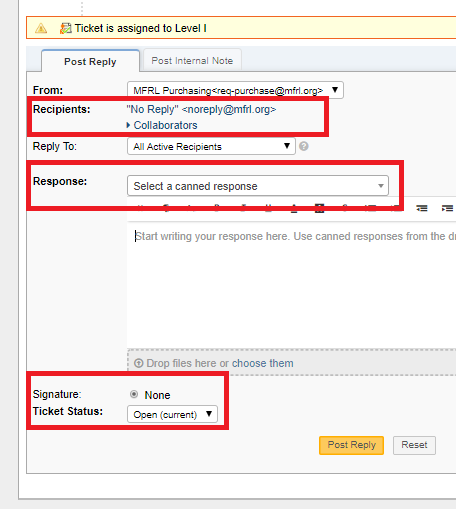Click the upload arrow icon in drop area
The height and width of the screenshot is (509, 456).
tap(138, 363)
